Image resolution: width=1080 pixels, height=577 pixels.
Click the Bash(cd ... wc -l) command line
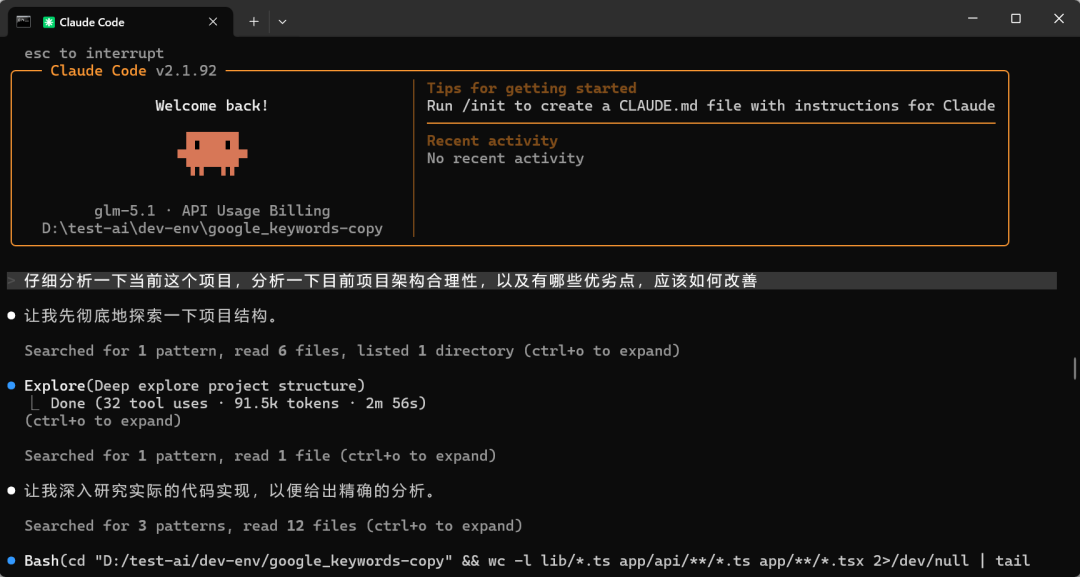point(527,561)
